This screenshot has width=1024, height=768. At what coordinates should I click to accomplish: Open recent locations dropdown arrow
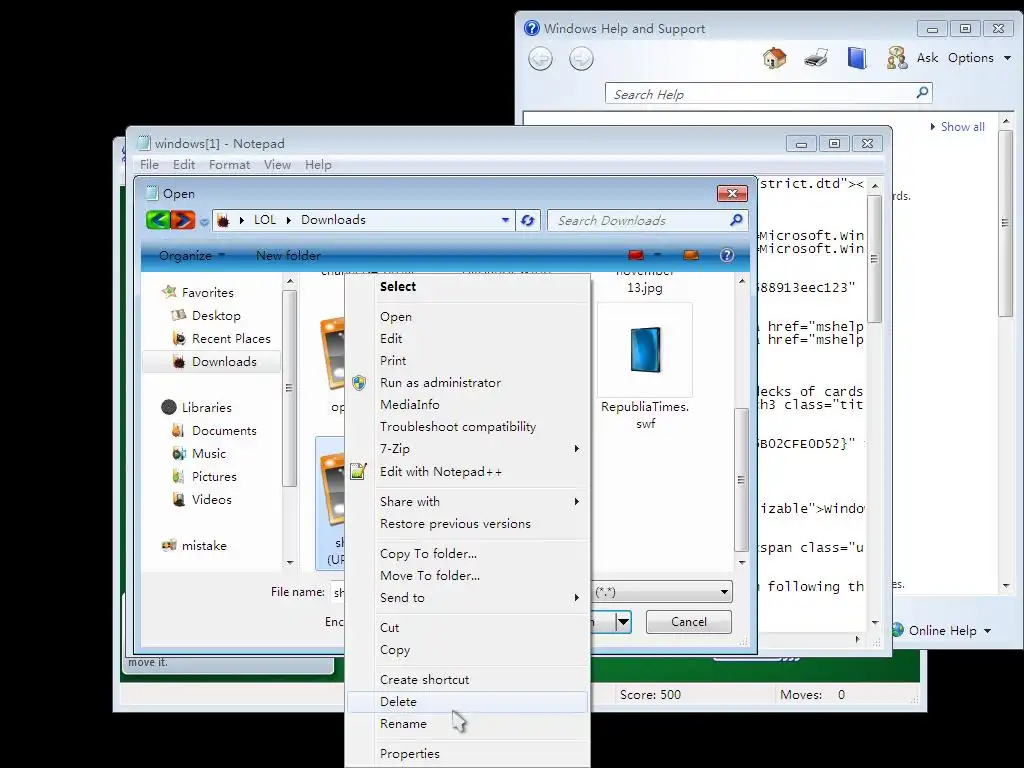[x=204, y=221]
